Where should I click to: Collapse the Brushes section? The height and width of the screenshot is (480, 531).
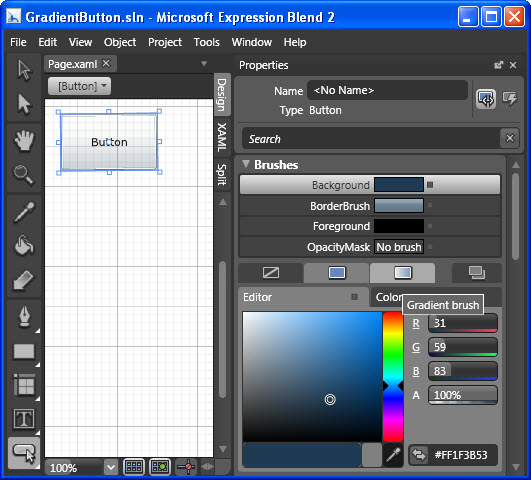246,164
